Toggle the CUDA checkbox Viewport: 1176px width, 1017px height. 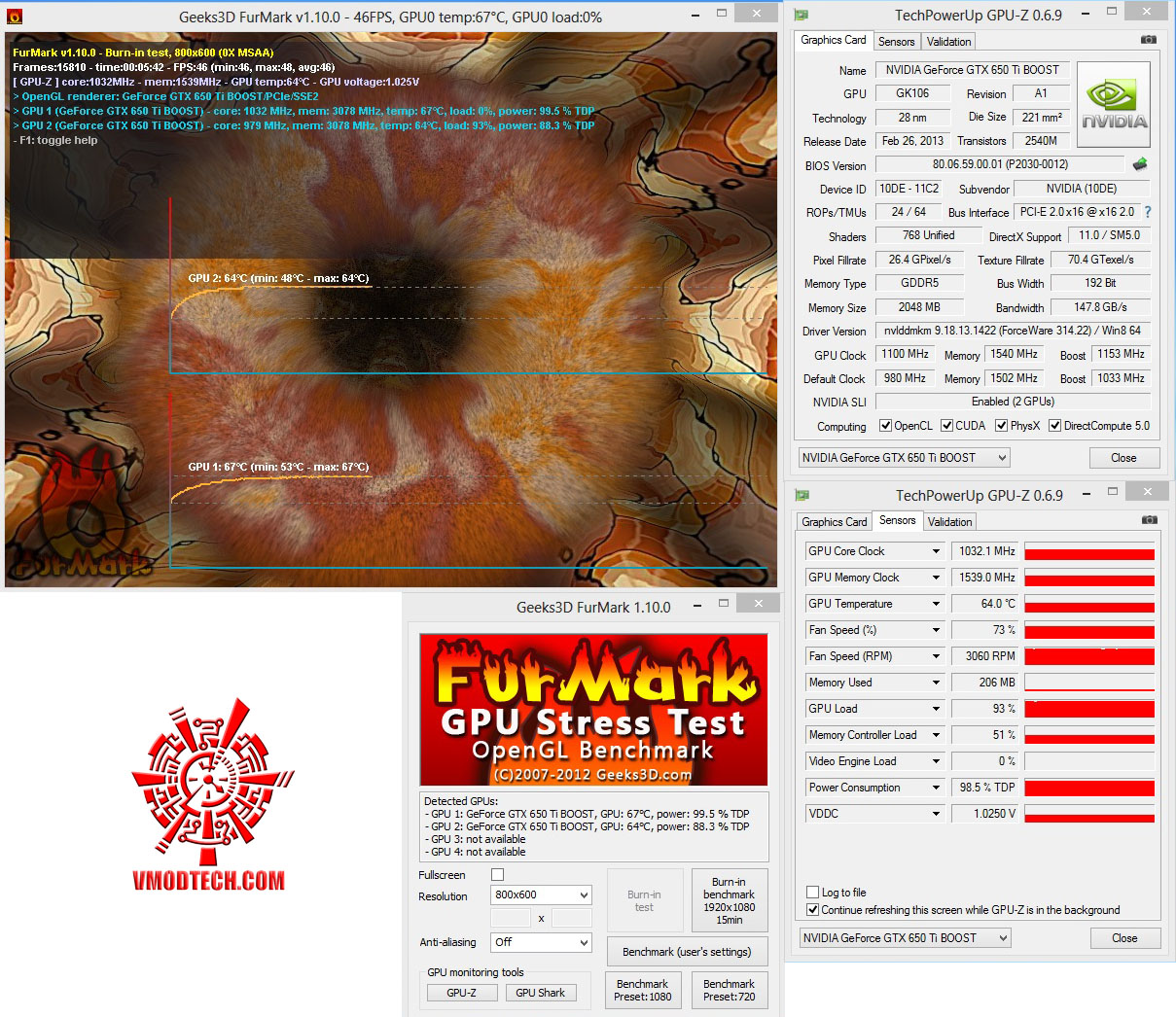coord(946,426)
